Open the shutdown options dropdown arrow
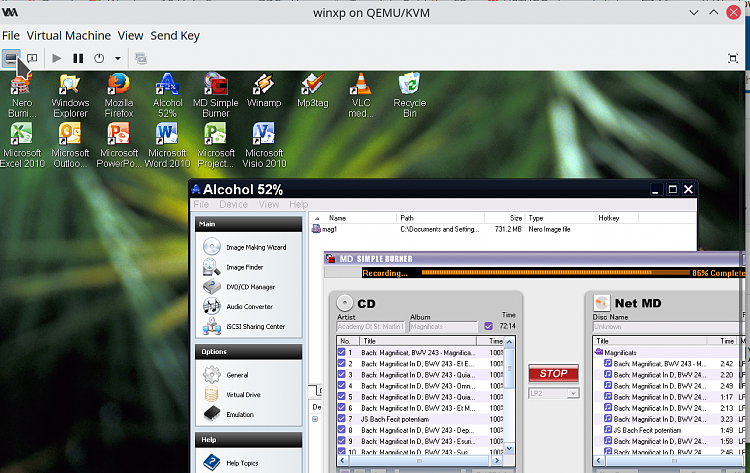This screenshot has height=473, width=750. point(118,58)
